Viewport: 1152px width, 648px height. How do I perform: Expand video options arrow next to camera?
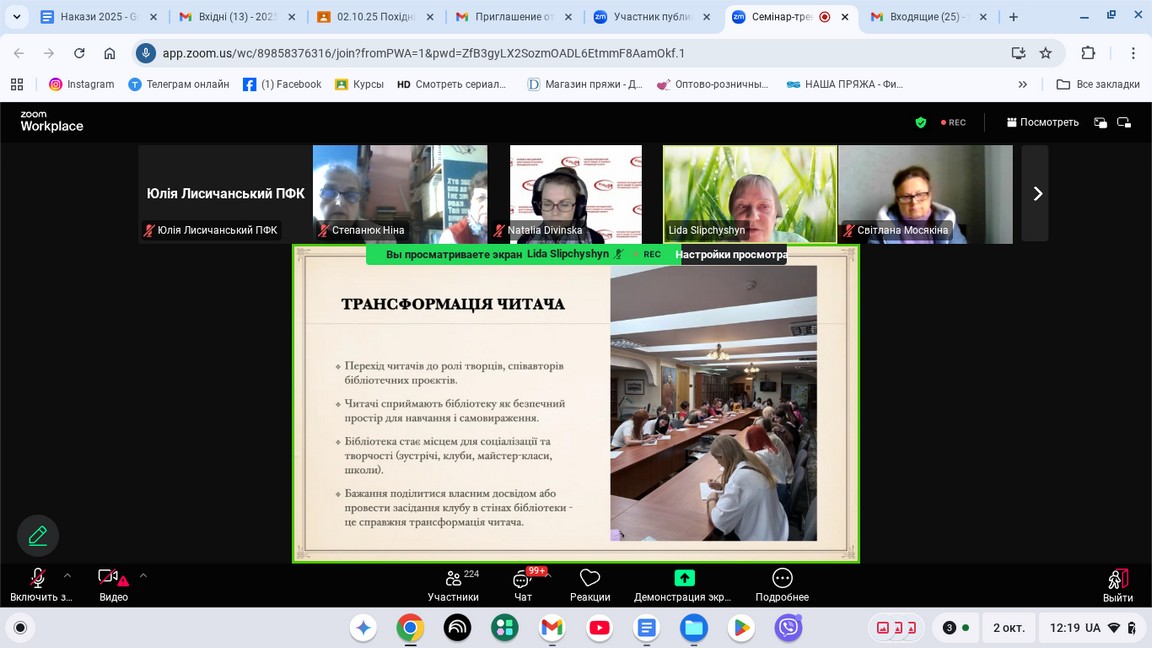[x=143, y=575]
